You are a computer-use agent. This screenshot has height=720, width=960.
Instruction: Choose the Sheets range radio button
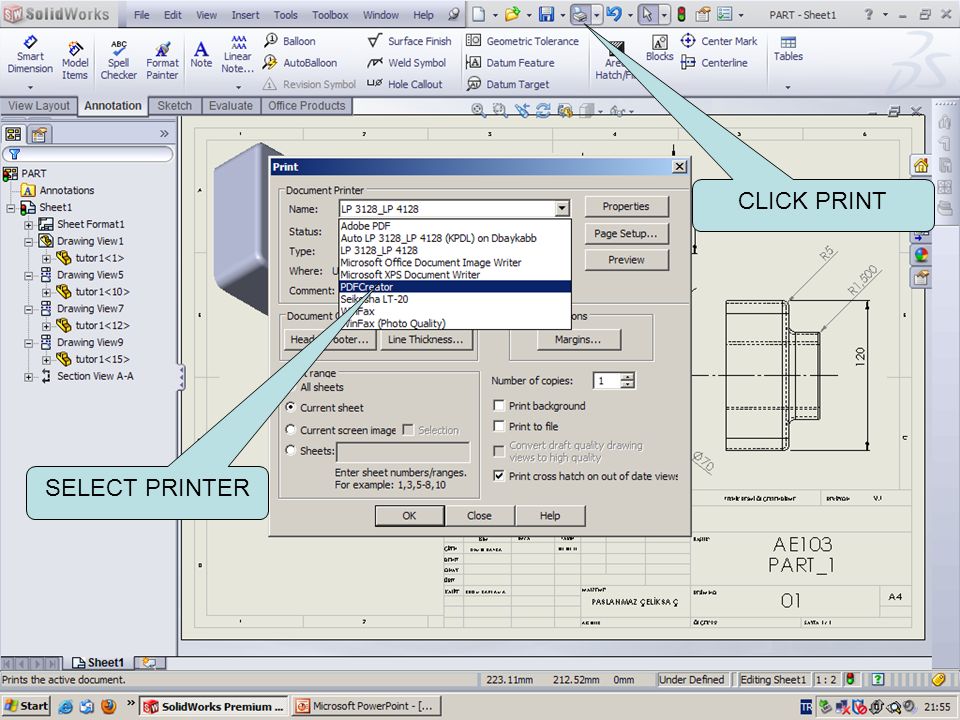[x=291, y=450]
